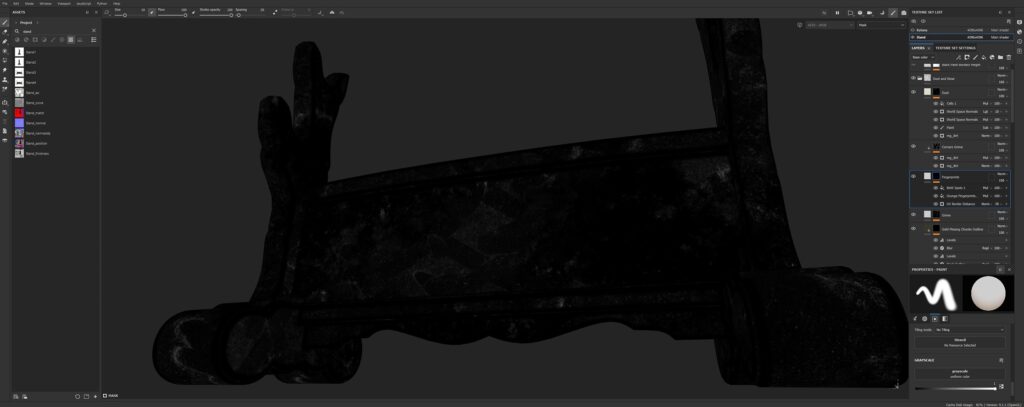Select the Rotary texture set
The image size is (1024, 407).
pos(963,29)
